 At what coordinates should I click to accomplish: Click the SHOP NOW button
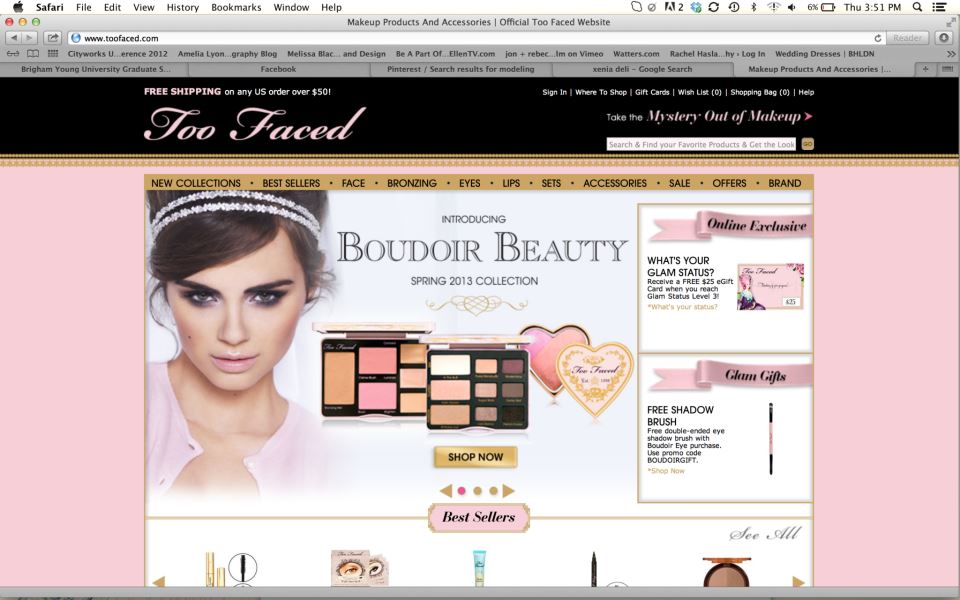475,457
